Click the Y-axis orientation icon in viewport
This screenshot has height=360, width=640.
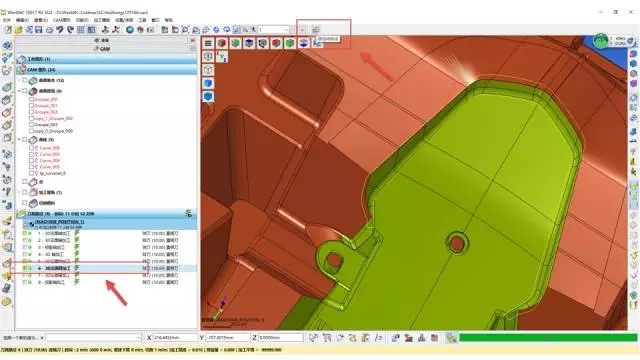tap(222, 56)
